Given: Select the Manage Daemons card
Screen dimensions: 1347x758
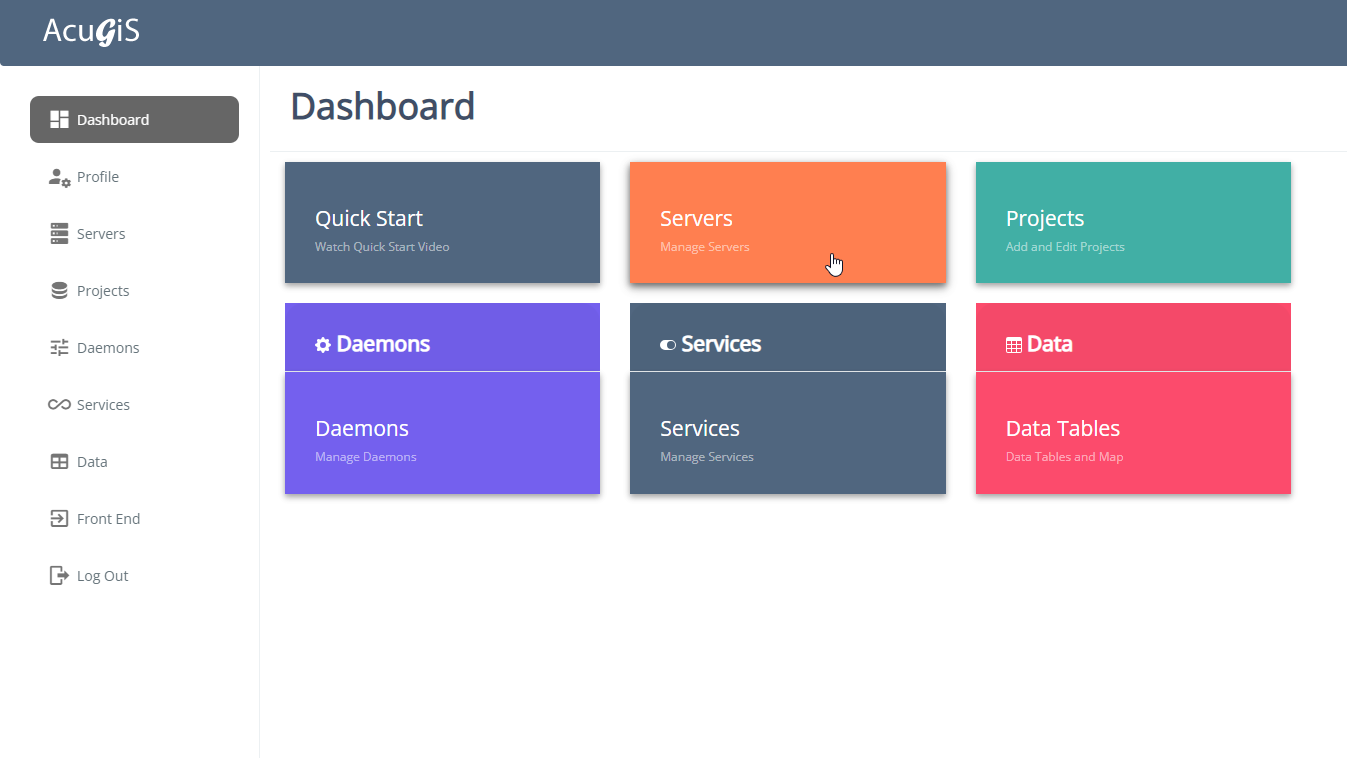Looking at the screenshot, I should [x=442, y=433].
